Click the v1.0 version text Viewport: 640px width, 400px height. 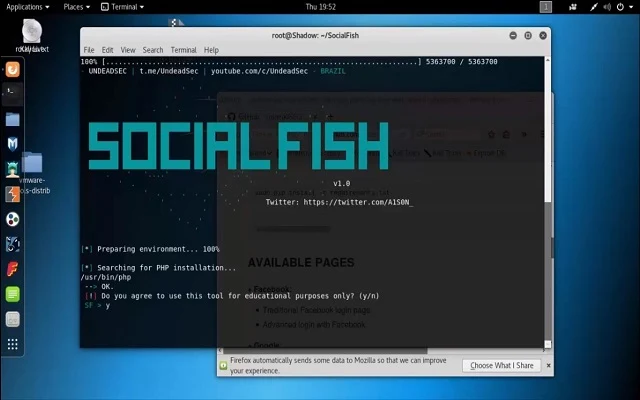point(342,184)
